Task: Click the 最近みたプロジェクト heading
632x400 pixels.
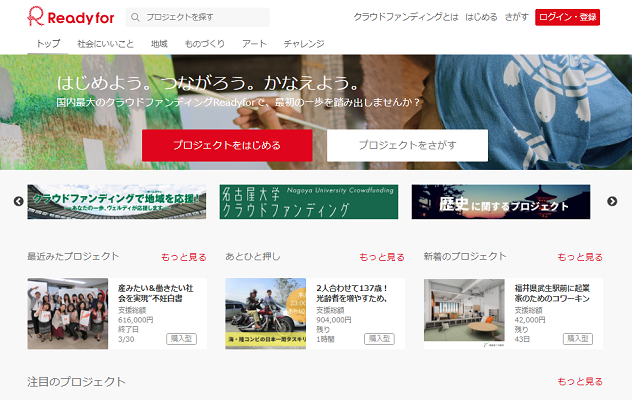Action: point(73,256)
